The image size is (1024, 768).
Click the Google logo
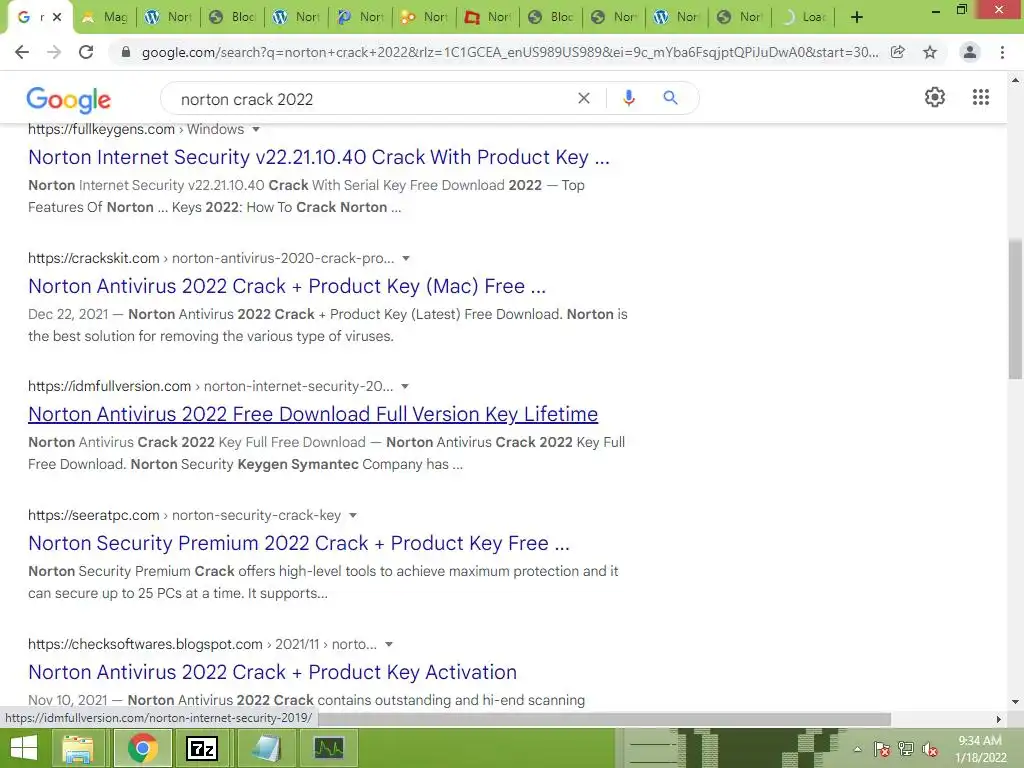click(69, 99)
